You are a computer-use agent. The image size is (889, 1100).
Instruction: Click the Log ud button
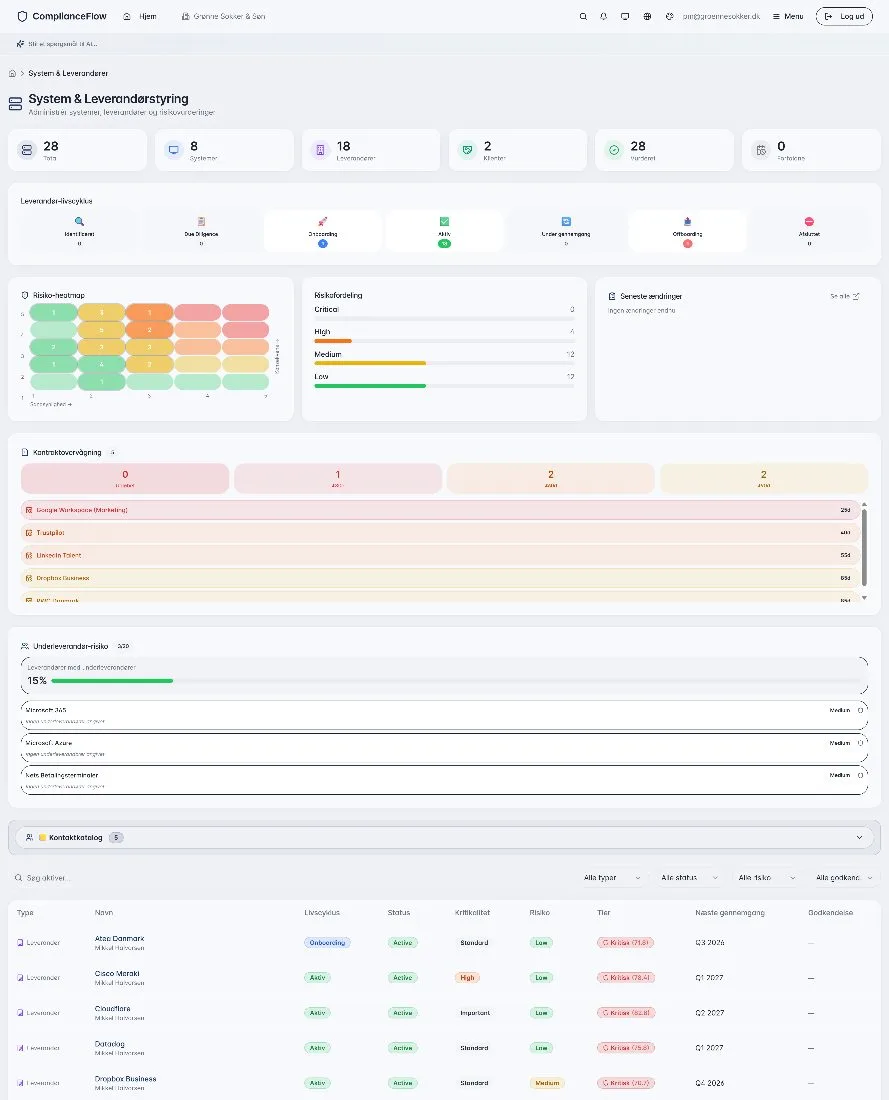pyautogui.click(x=844, y=16)
